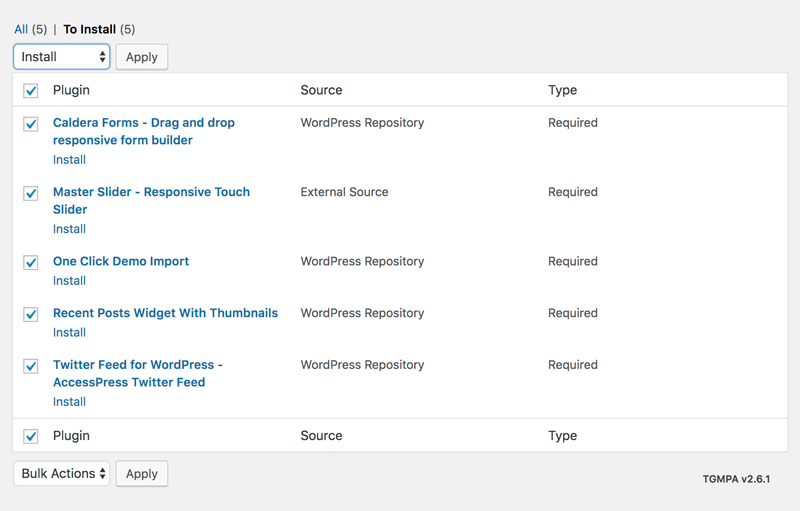Uncheck Recent Posts Widget With Thumbnails checkbox
This screenshot has width=800, height=511.
[31, 314]
